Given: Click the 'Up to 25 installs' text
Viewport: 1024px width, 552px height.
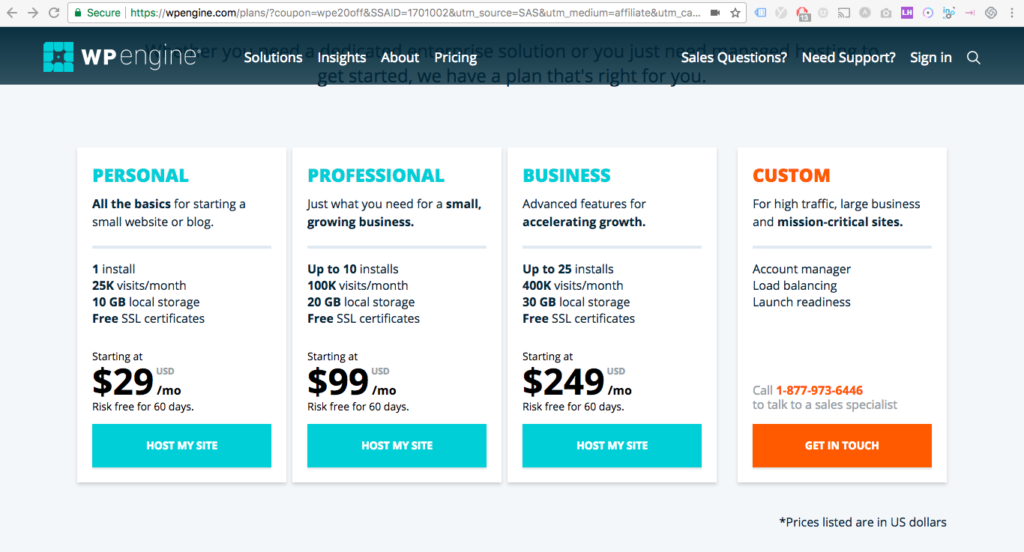Looking at the screenshot, I should pos(568,269).
